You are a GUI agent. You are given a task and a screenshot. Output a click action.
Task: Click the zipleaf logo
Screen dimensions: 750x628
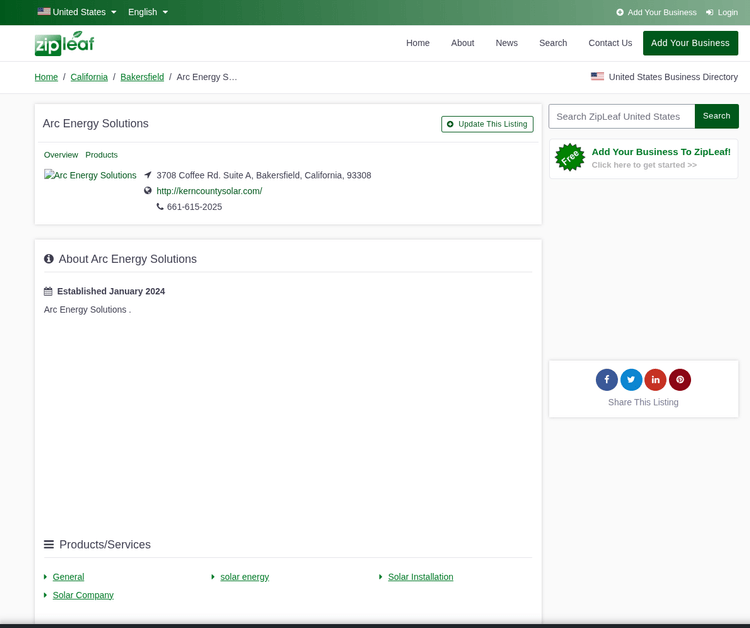tap(65, 44)
